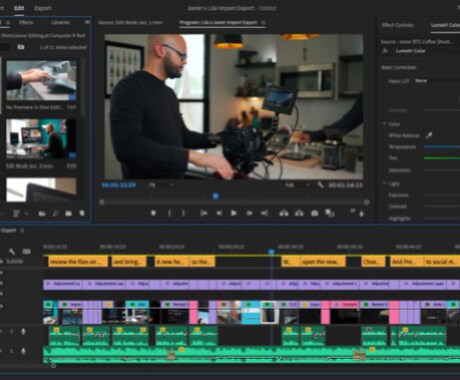460x380 pixels.
Task: Click the voice-over microphone on the second audio track
Action: [23, 351]
